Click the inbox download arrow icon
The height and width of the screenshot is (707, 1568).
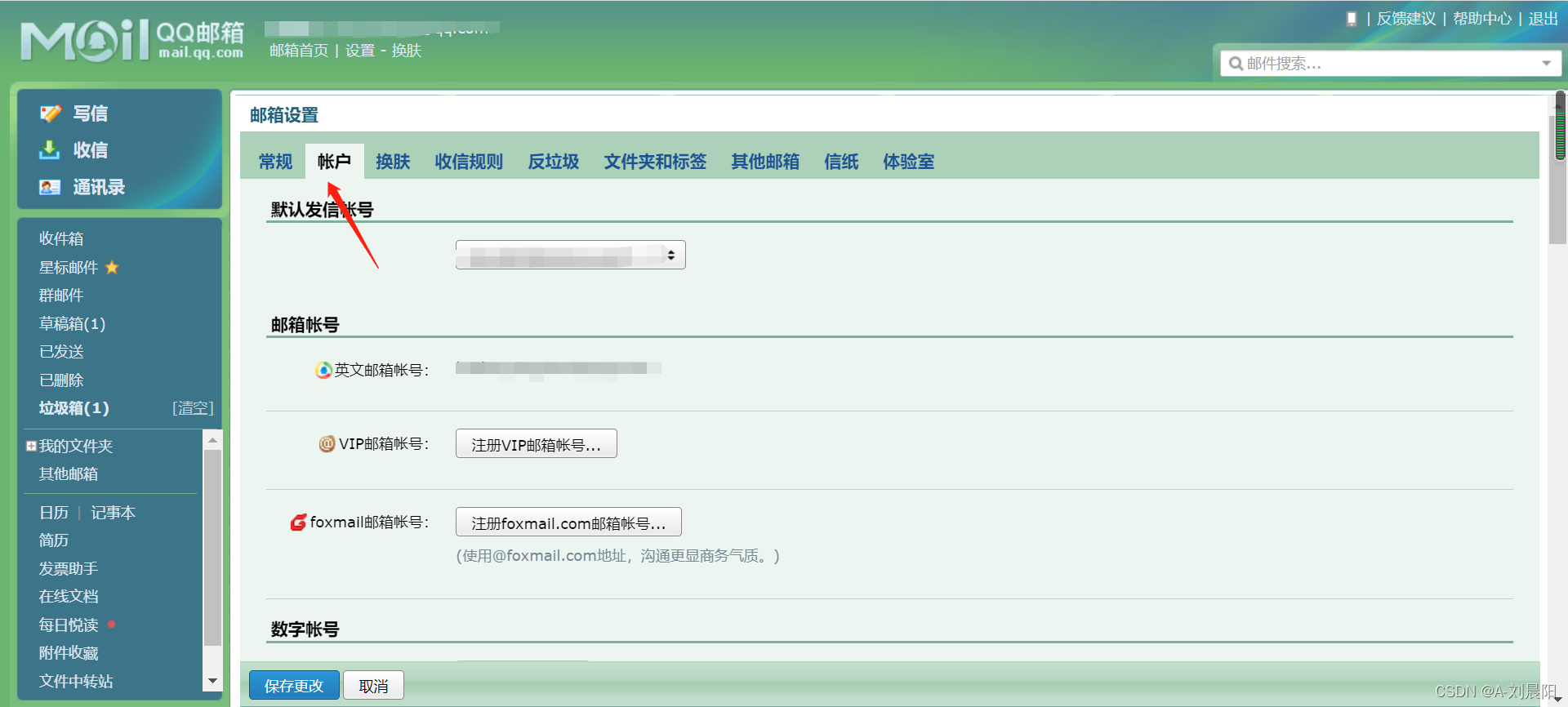(50, 150)
